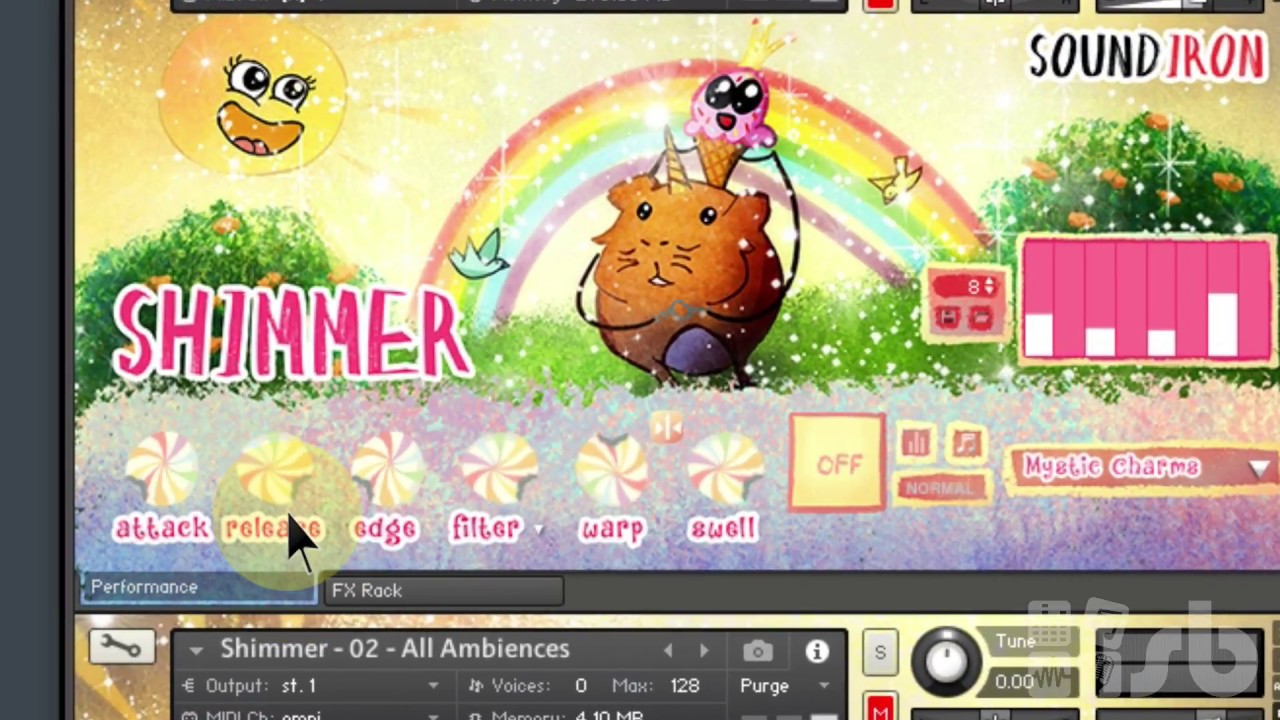Click the camera snapshot icon
The height and width of the screenshot is (720, 1280).
tap(758, 652)
